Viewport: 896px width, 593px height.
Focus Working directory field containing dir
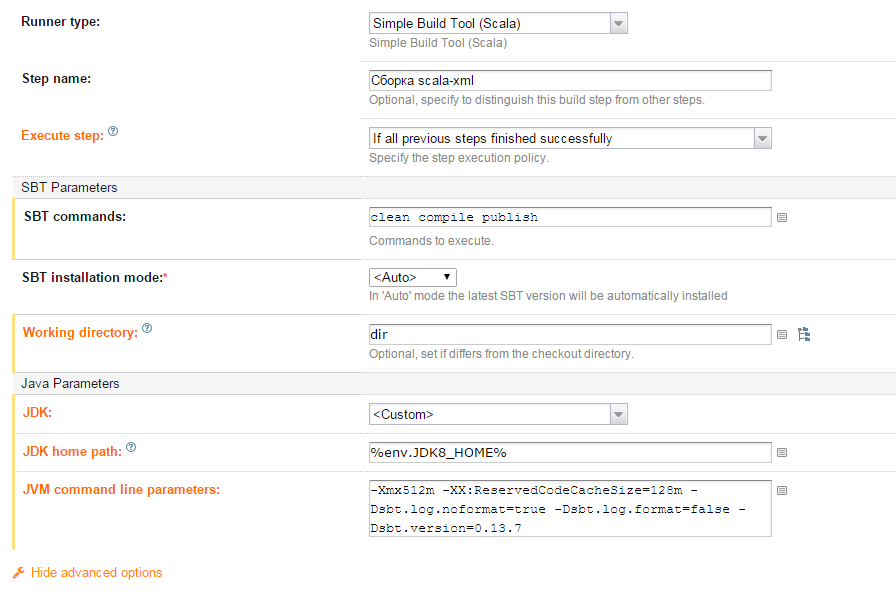click(570, 334)
